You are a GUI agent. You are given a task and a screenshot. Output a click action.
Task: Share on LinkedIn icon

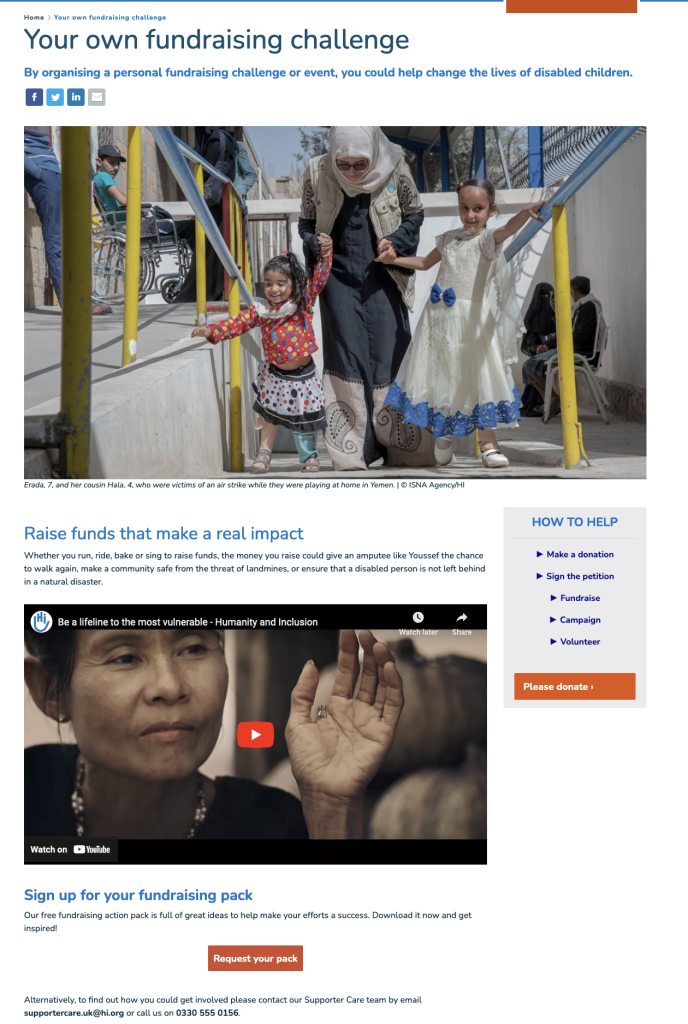[x=76, y=97]
